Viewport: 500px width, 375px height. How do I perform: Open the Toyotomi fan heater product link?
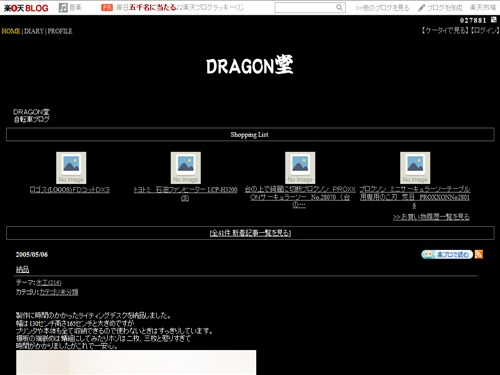[185, 194]
